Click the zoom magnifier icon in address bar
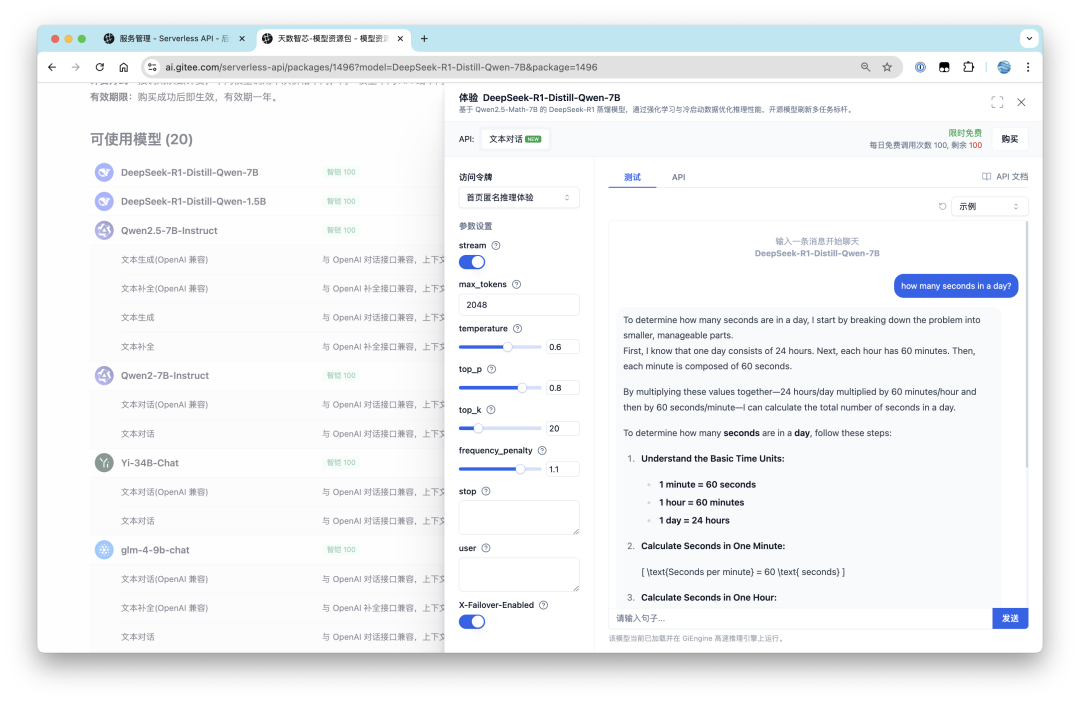This screenshot has width=1080, height=702. 865,67
